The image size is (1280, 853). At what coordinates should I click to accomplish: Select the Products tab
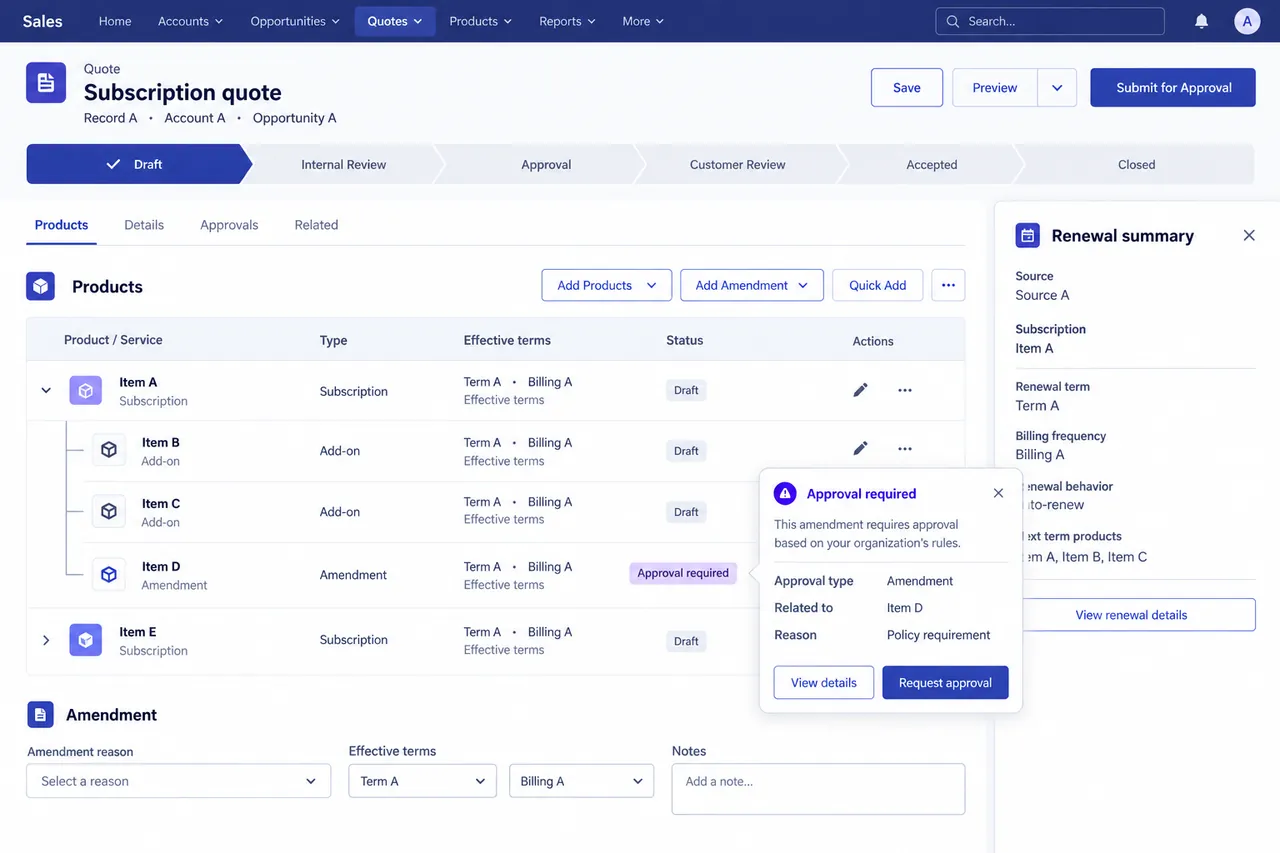(x=61, y=225)
